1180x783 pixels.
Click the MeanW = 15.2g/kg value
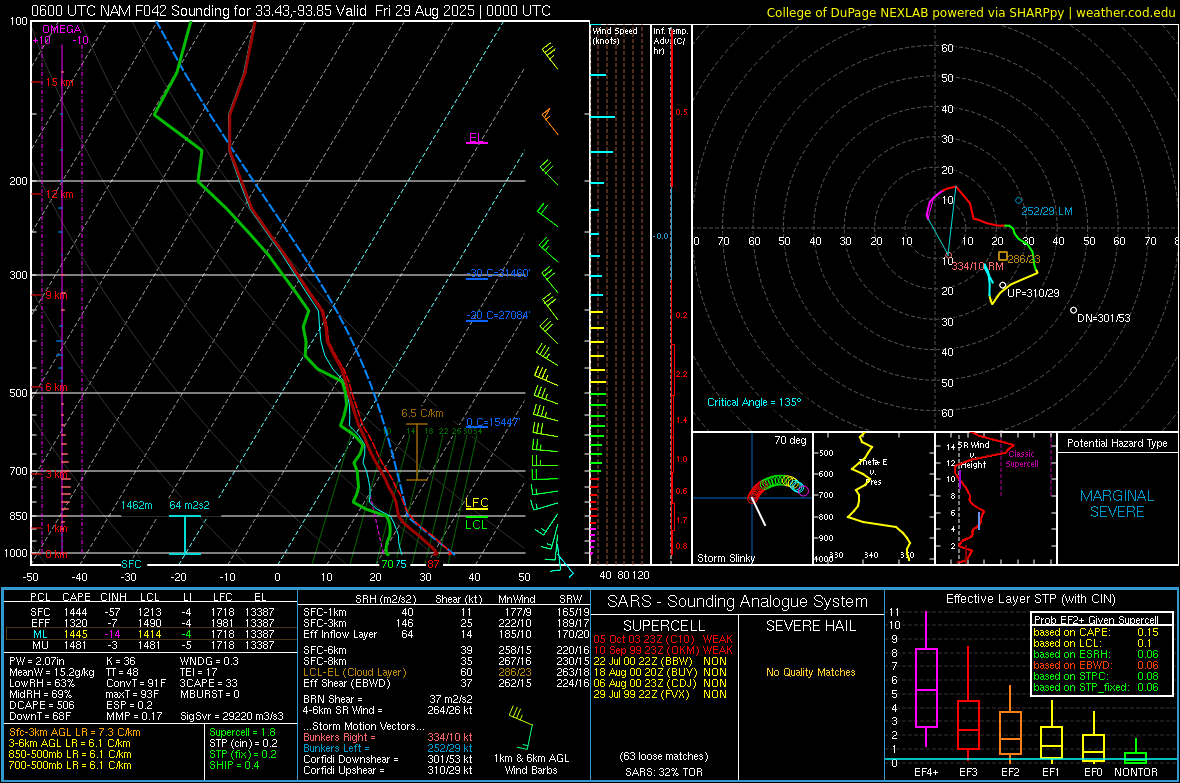[x=52, y=672]
